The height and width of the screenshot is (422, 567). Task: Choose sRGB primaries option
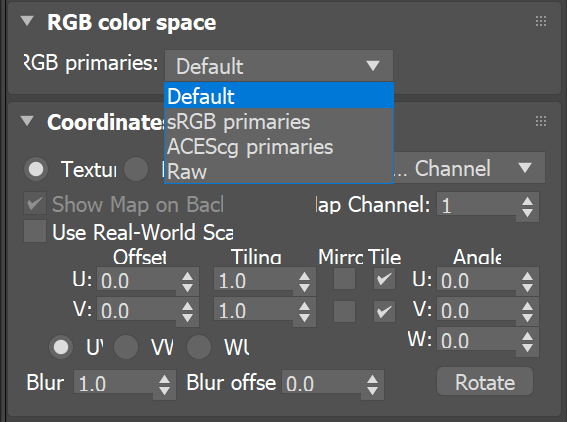(x=279, y=122)
